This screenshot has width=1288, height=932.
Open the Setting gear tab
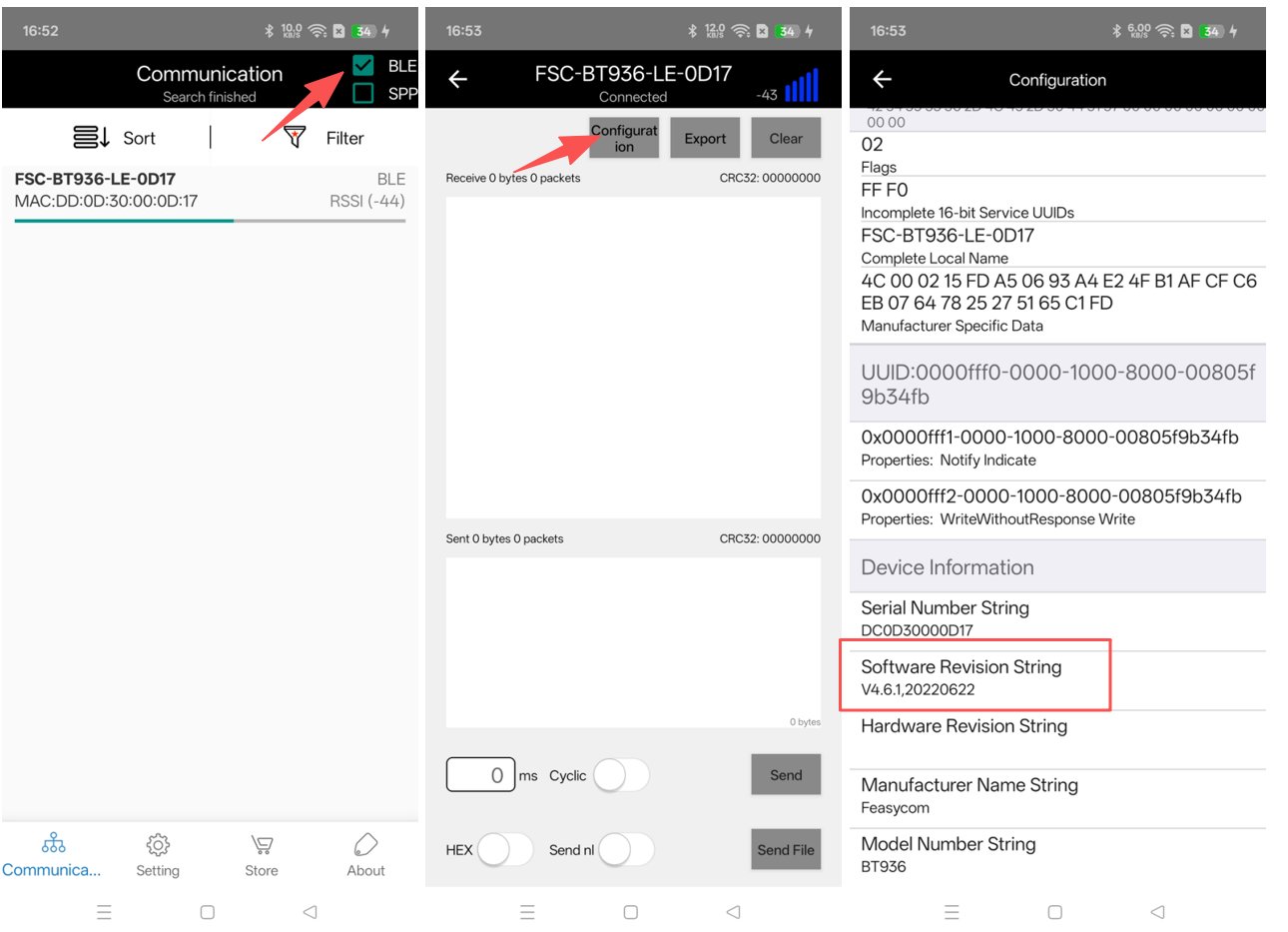point(158,854)
